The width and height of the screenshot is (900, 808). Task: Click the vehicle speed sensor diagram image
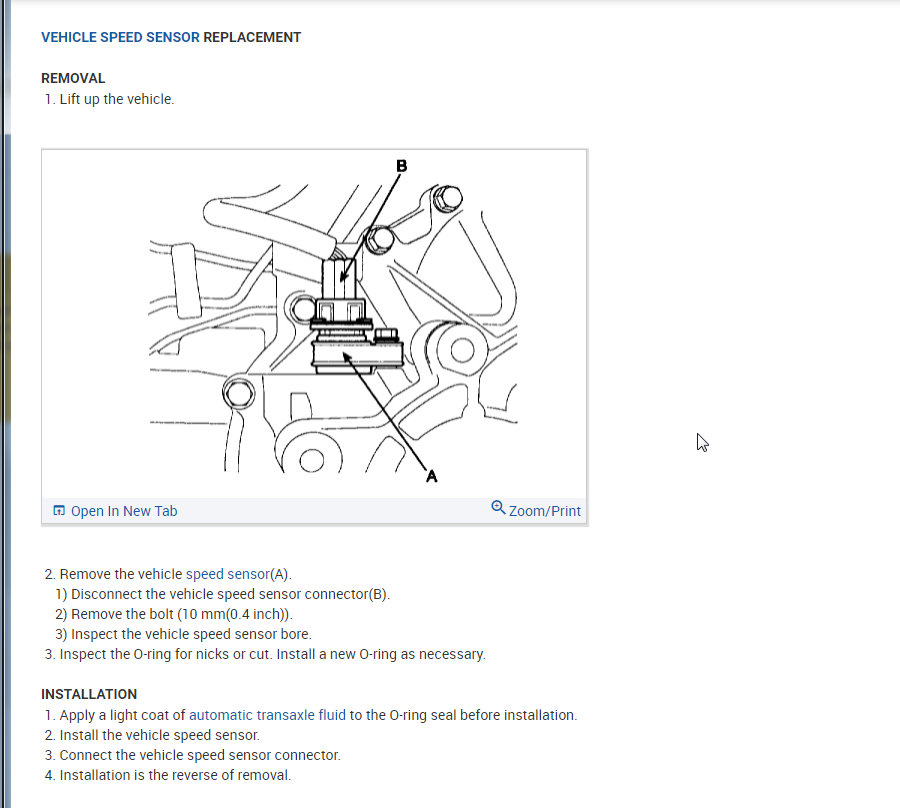[x=314, y=324]
